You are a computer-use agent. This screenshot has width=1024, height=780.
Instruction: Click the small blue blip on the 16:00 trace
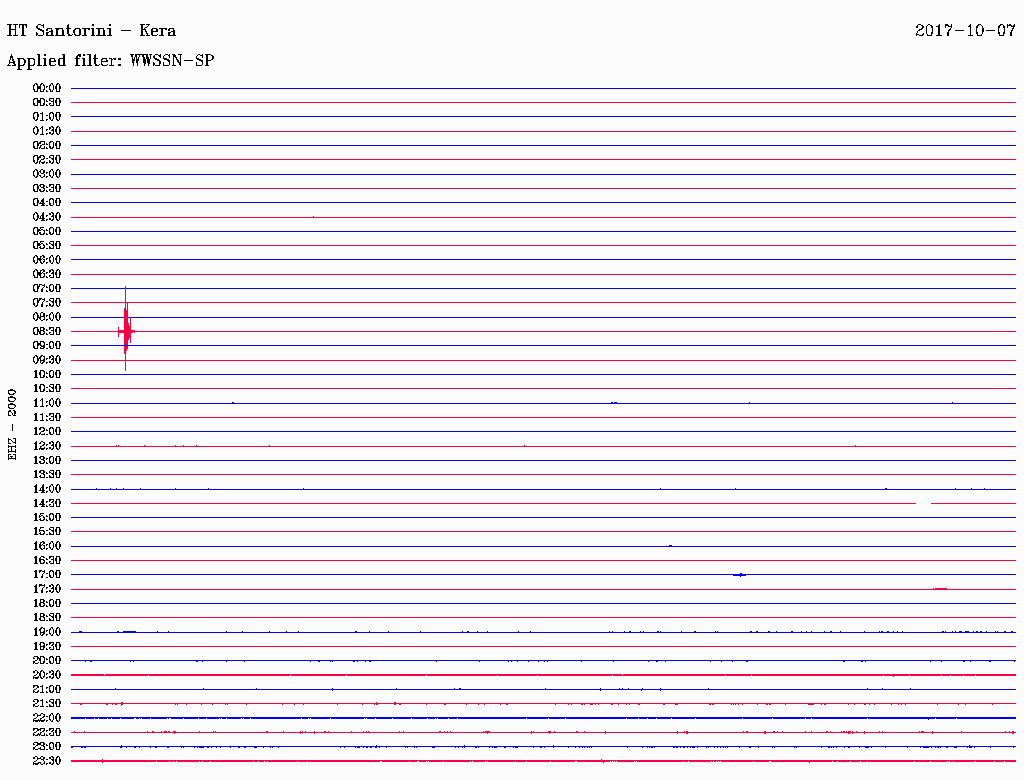(x=671, y=545)
